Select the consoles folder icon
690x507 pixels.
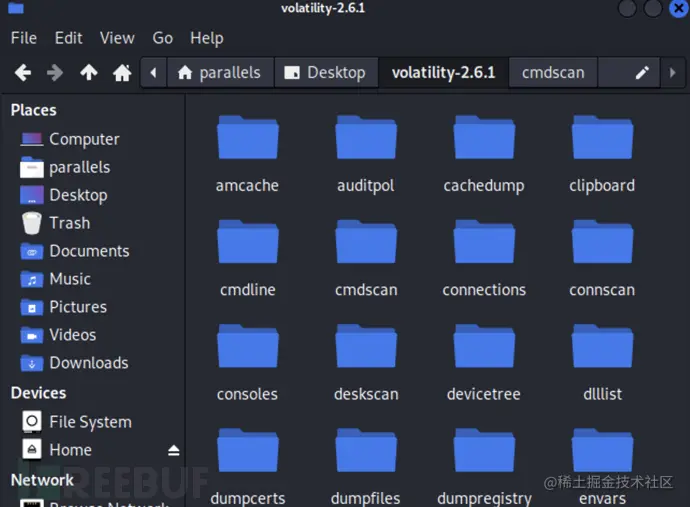[x=247, y=346]
